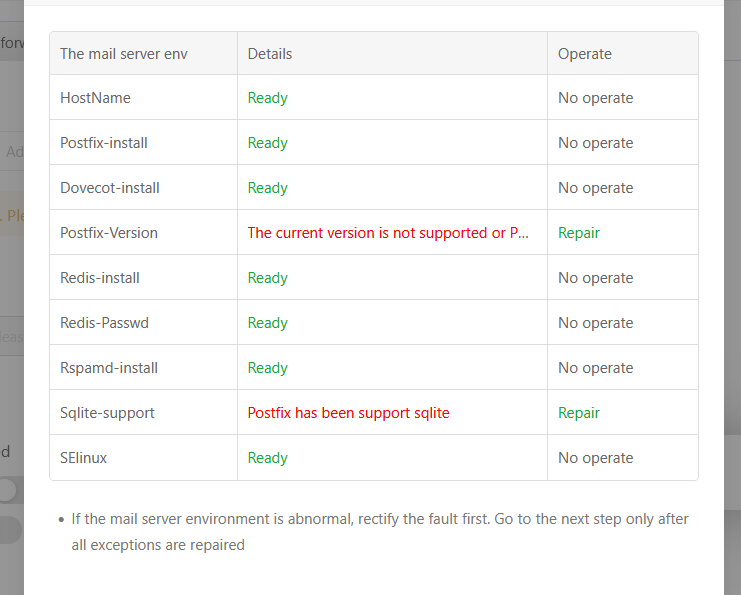Toggle the partially hidden switch behind the dialog
This screenshot has width=741, height=595.
point(10,490)
